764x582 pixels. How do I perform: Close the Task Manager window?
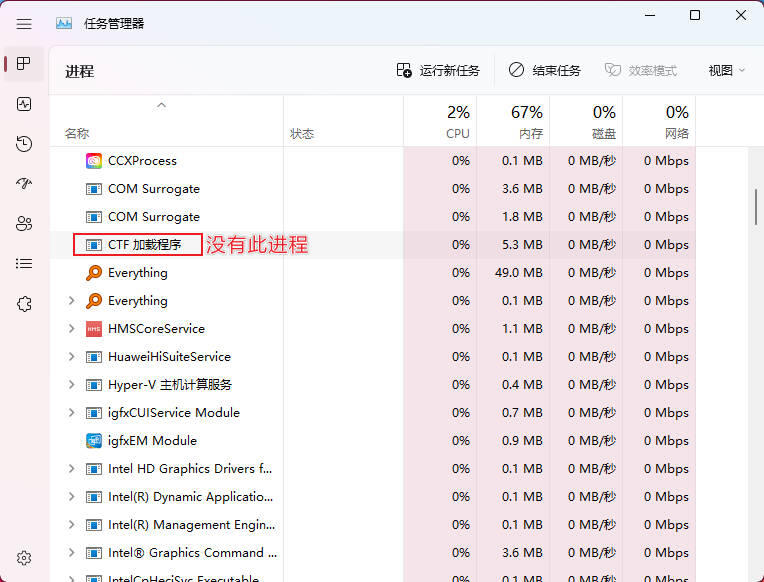pyautogui.click(x=741, y=15)
